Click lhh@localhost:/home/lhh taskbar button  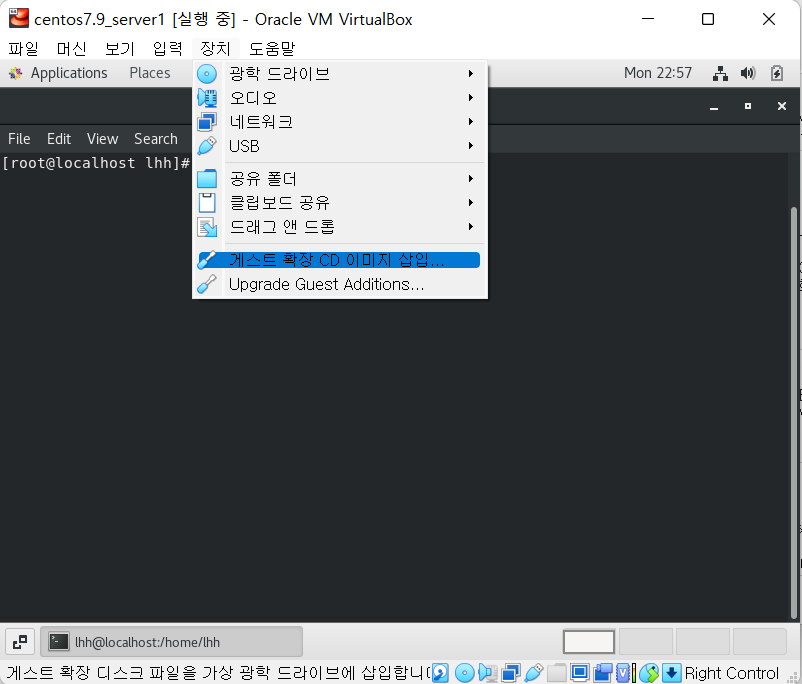[171, 642]
